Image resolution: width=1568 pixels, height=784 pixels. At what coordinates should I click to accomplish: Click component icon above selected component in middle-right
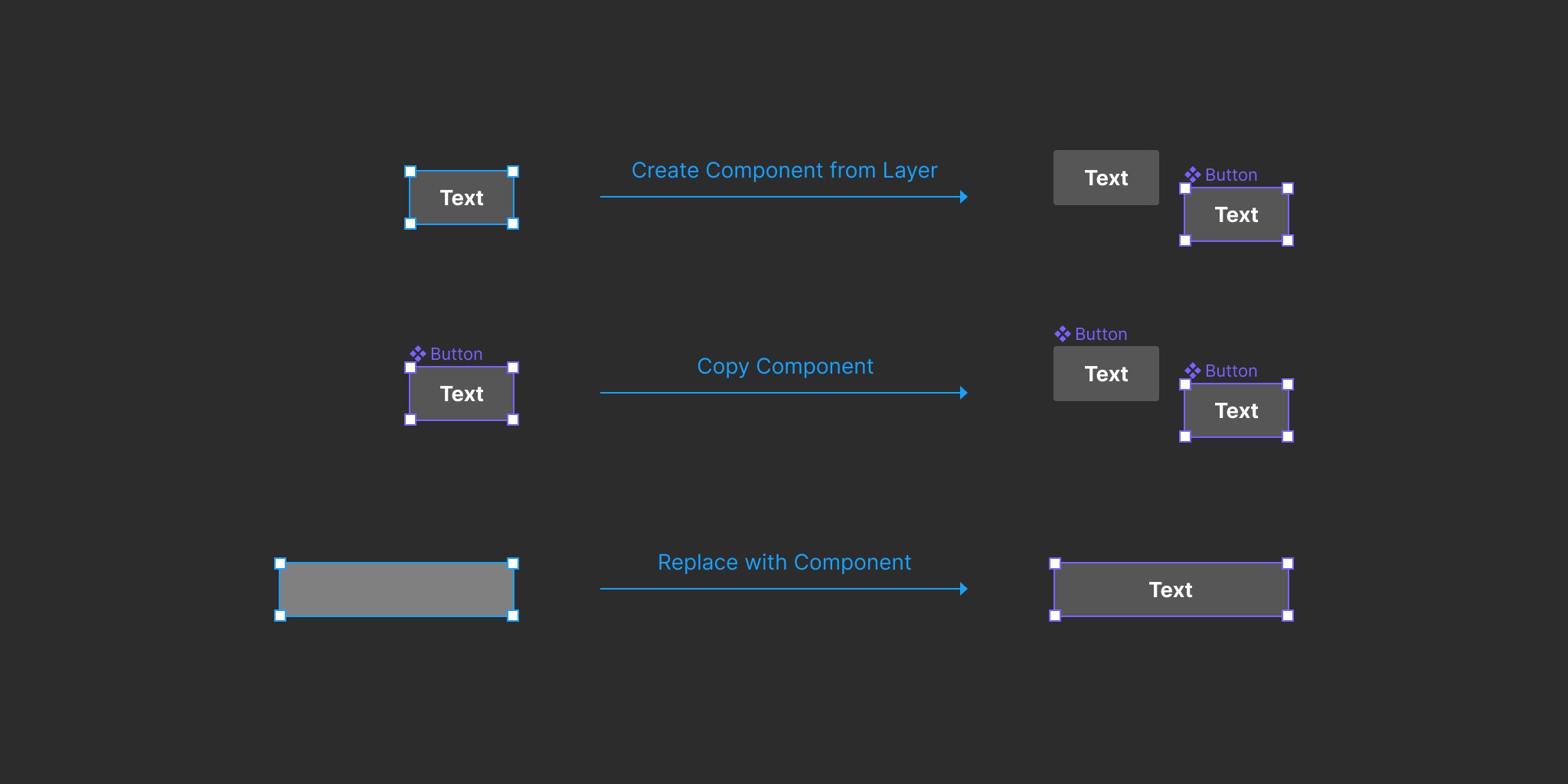[1192, 371]
